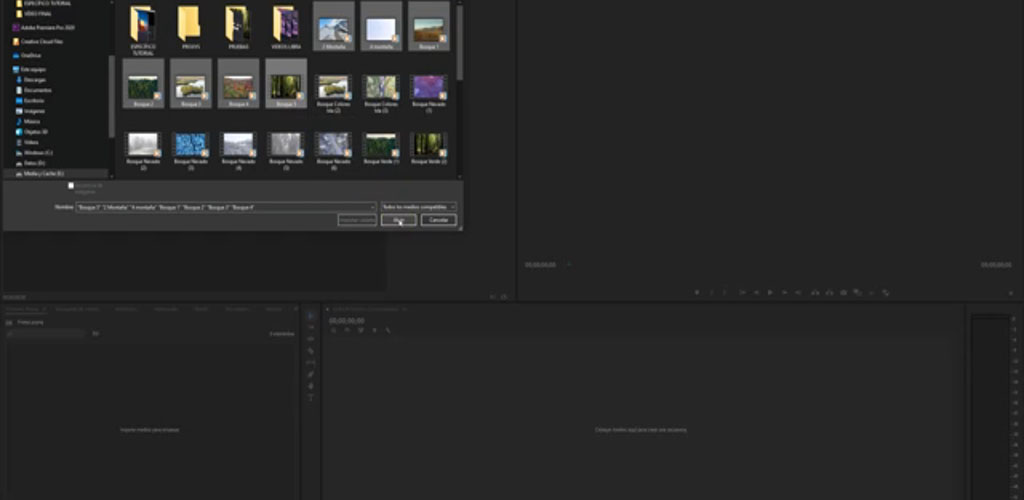Image resolution: width=1024 pixels, height=500 pixels.
Task: Click the Cancelar button
Action: 438,220
